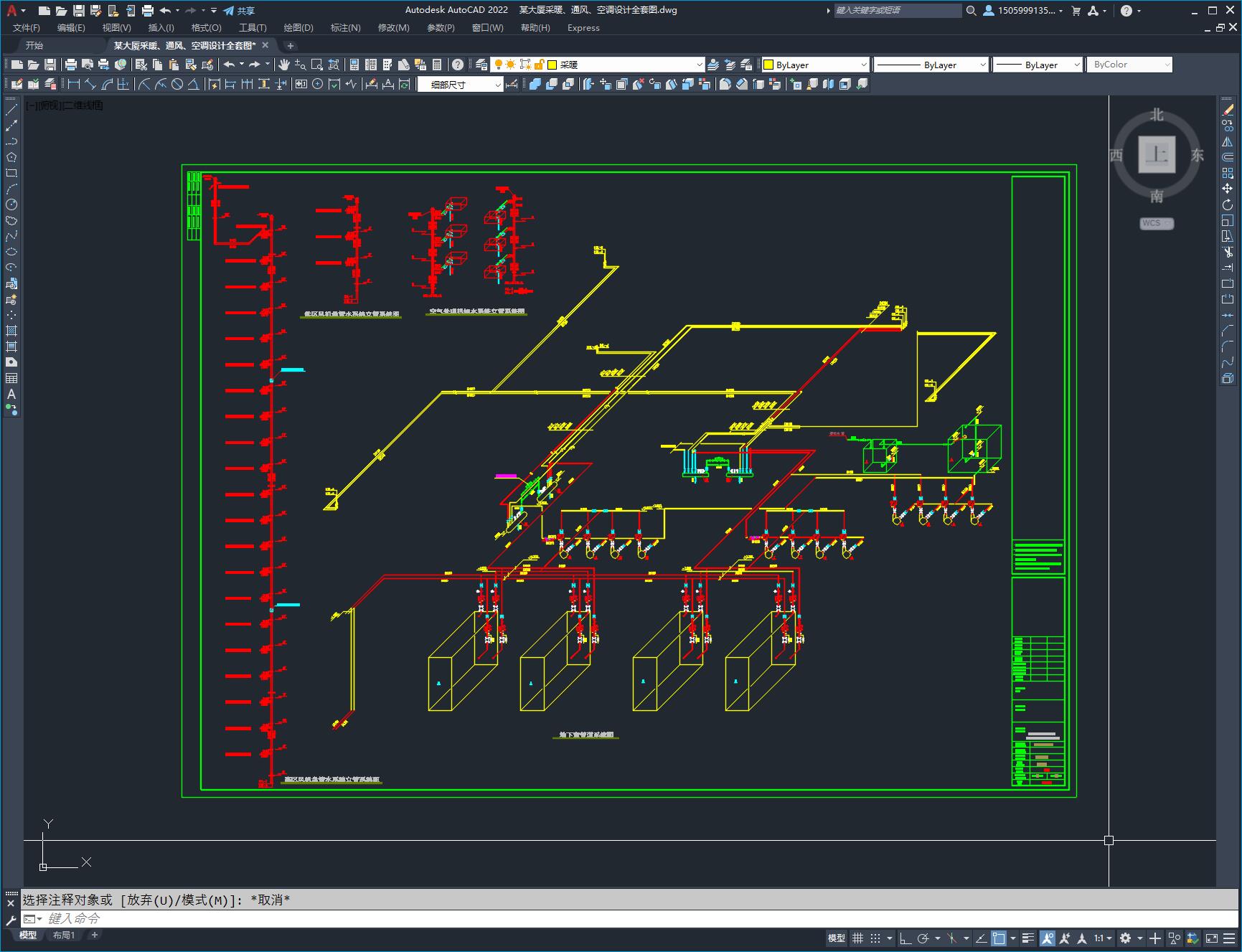Select the Erase tool in modify toolbar
This screenshot has height=952, width=1242.
[x=1228, y=110]
